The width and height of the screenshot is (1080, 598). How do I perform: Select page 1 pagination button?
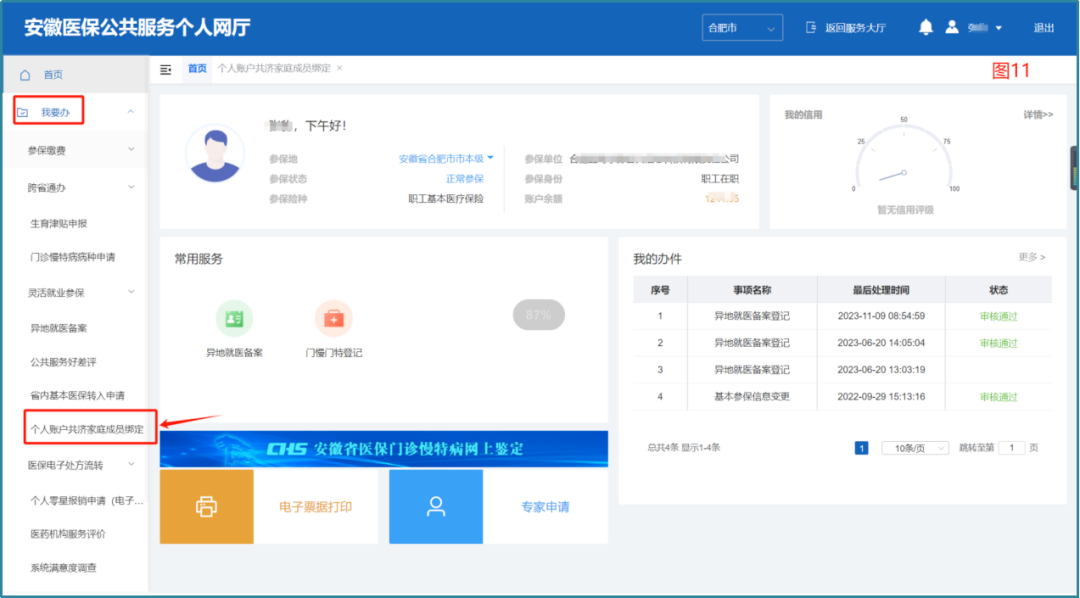point(861,448)
